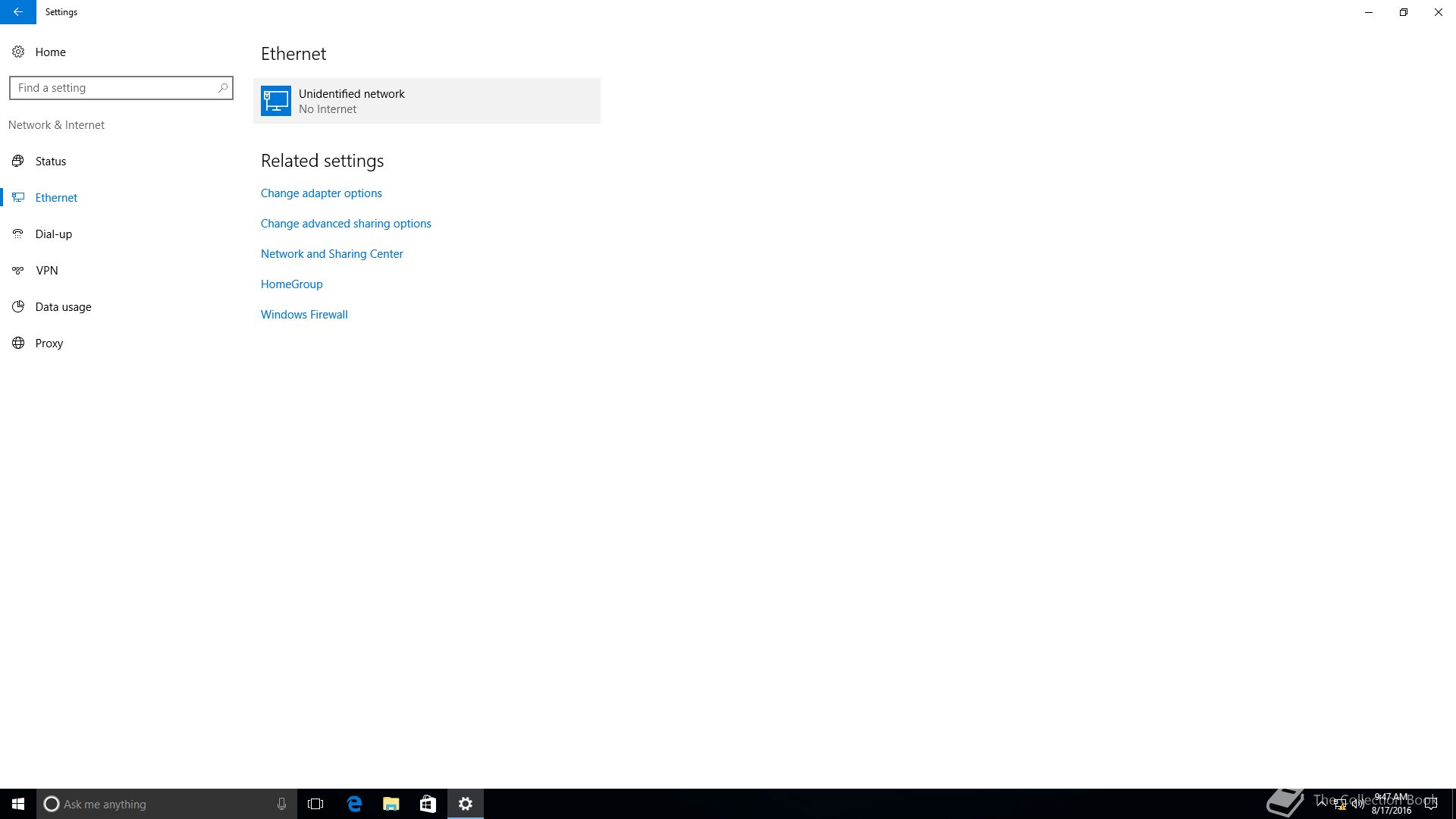Open the Task View button

point(315,804)
